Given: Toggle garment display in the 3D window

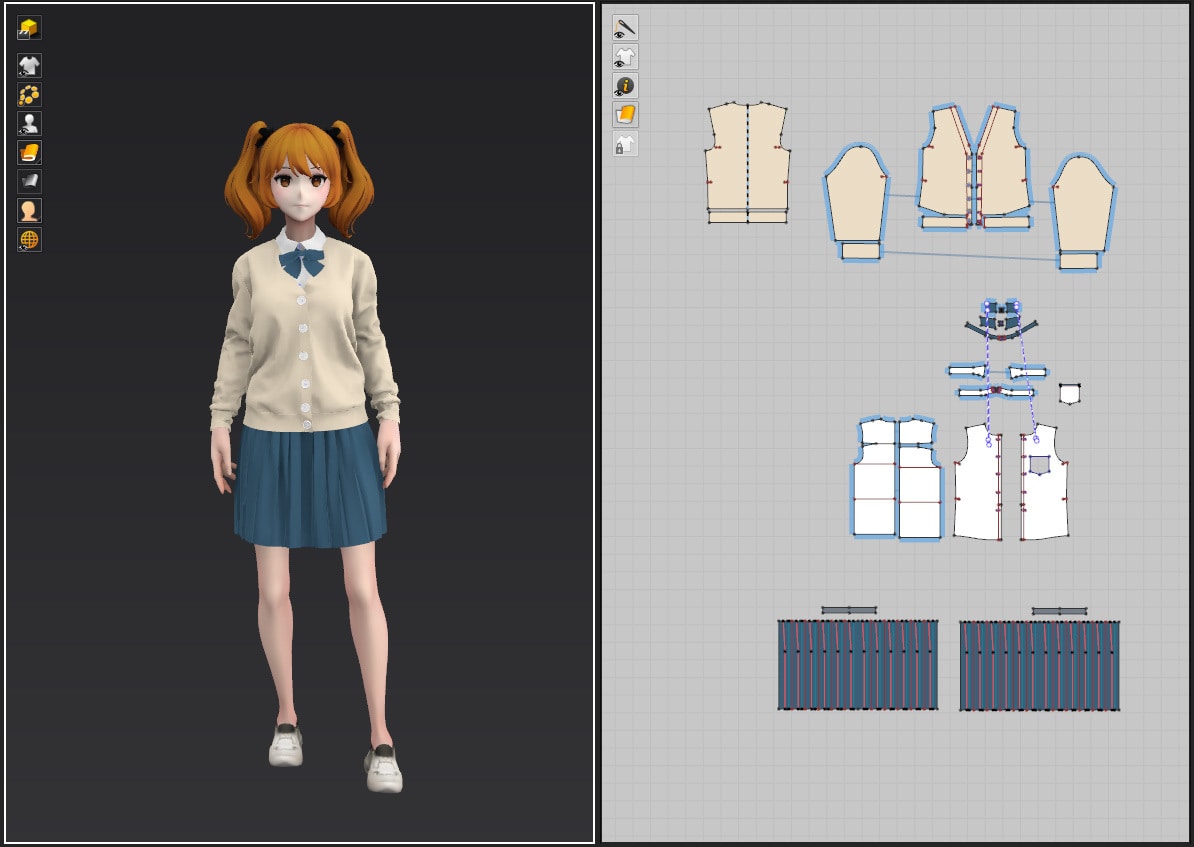Looking at the screenshot, I should tap(29, 66).
